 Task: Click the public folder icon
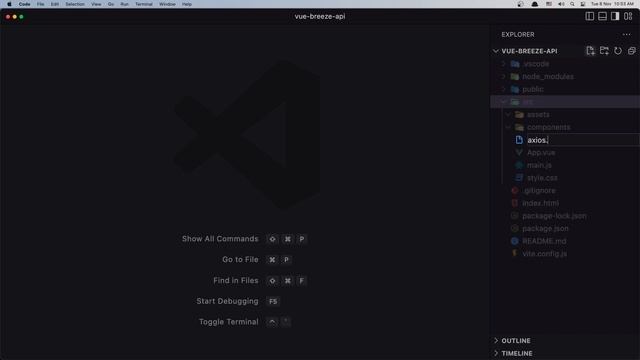coord(515,89)
